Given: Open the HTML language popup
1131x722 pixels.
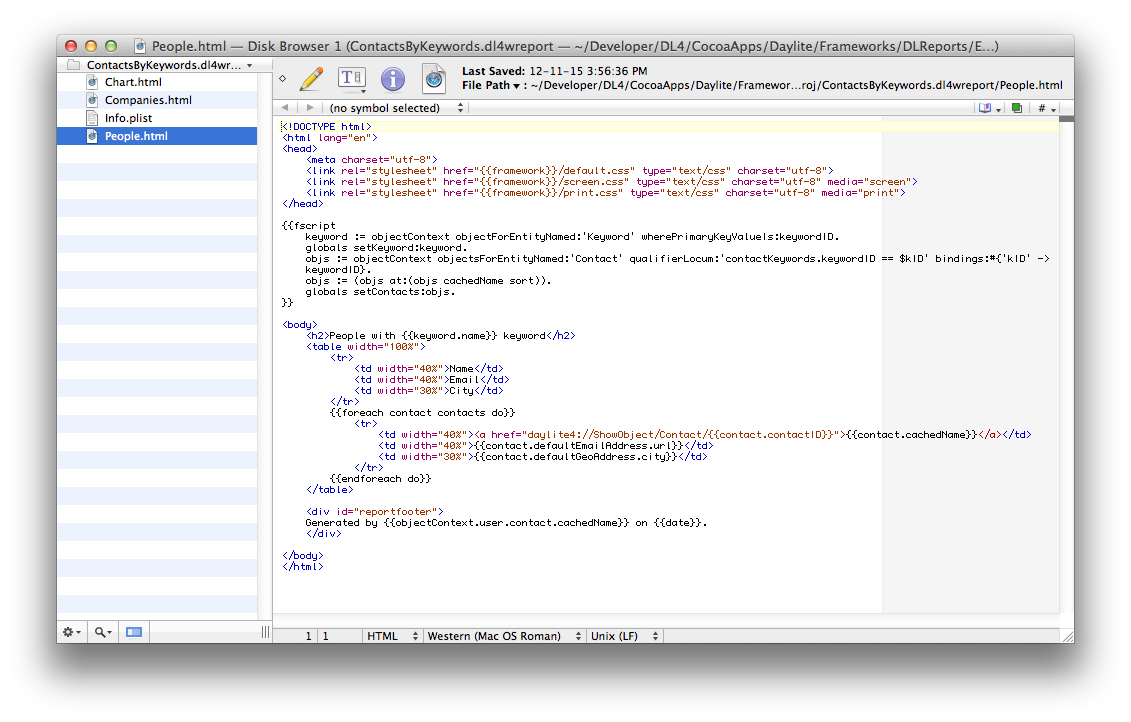Looking at the screenshot, I should (392, 636).
